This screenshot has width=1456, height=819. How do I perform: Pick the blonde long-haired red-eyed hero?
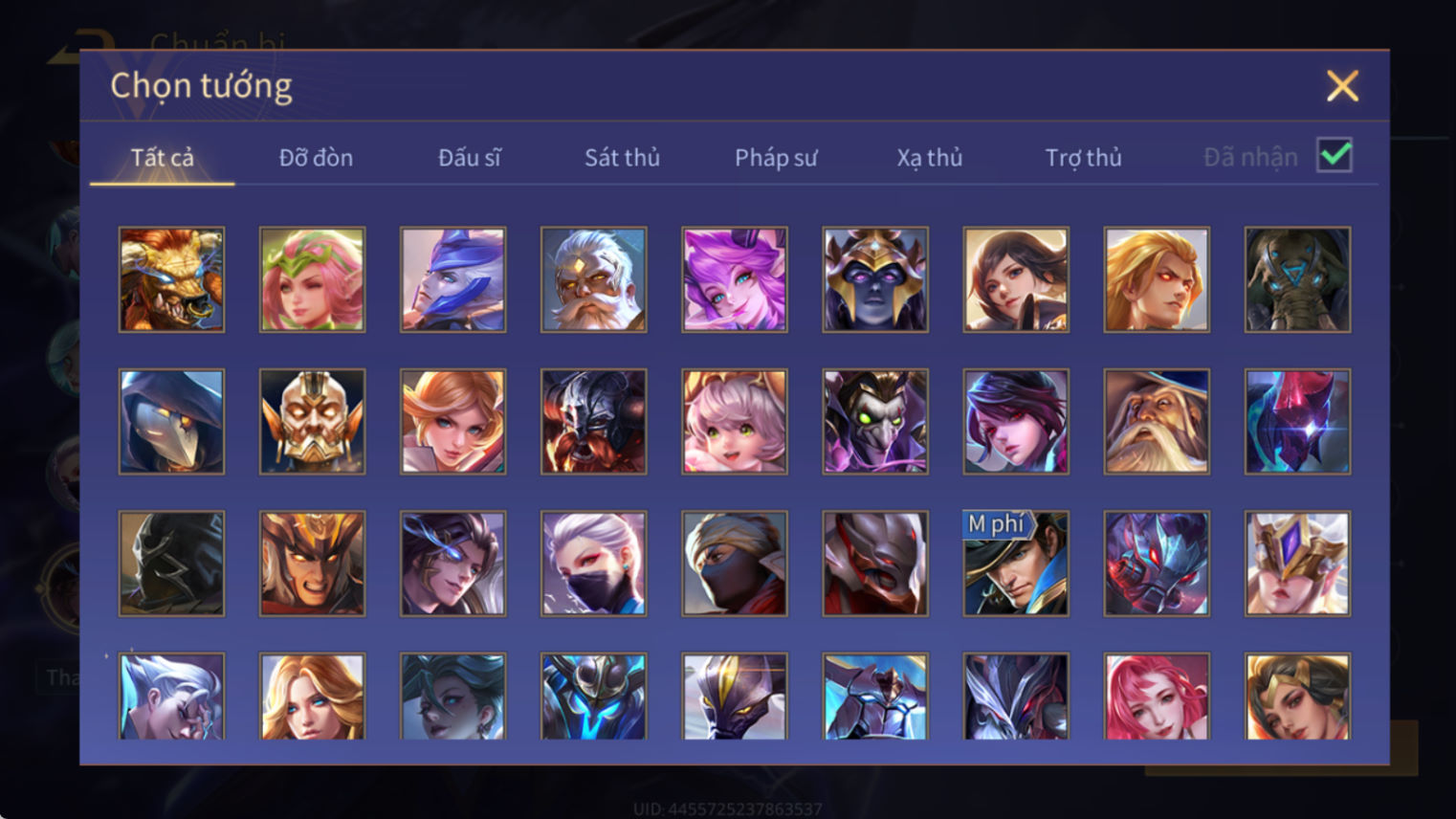click(x=1157, y=279)
